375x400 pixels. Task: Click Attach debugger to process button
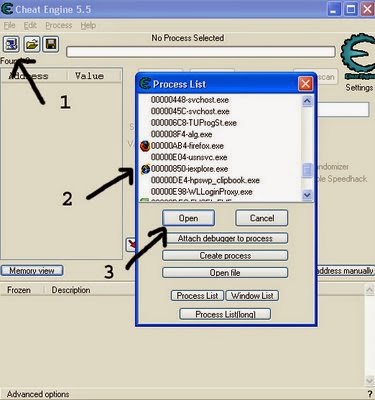(225, 238)
